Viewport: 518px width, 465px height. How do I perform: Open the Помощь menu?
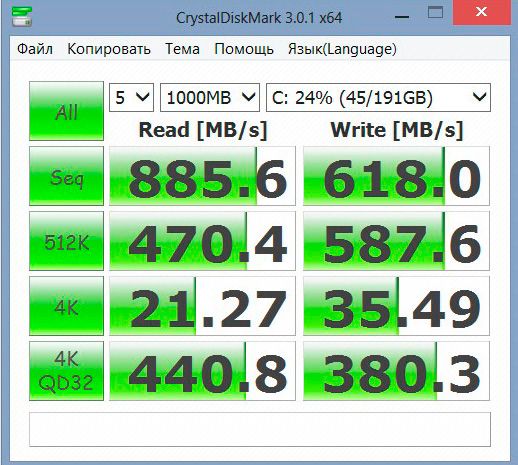tap(244, 49)
